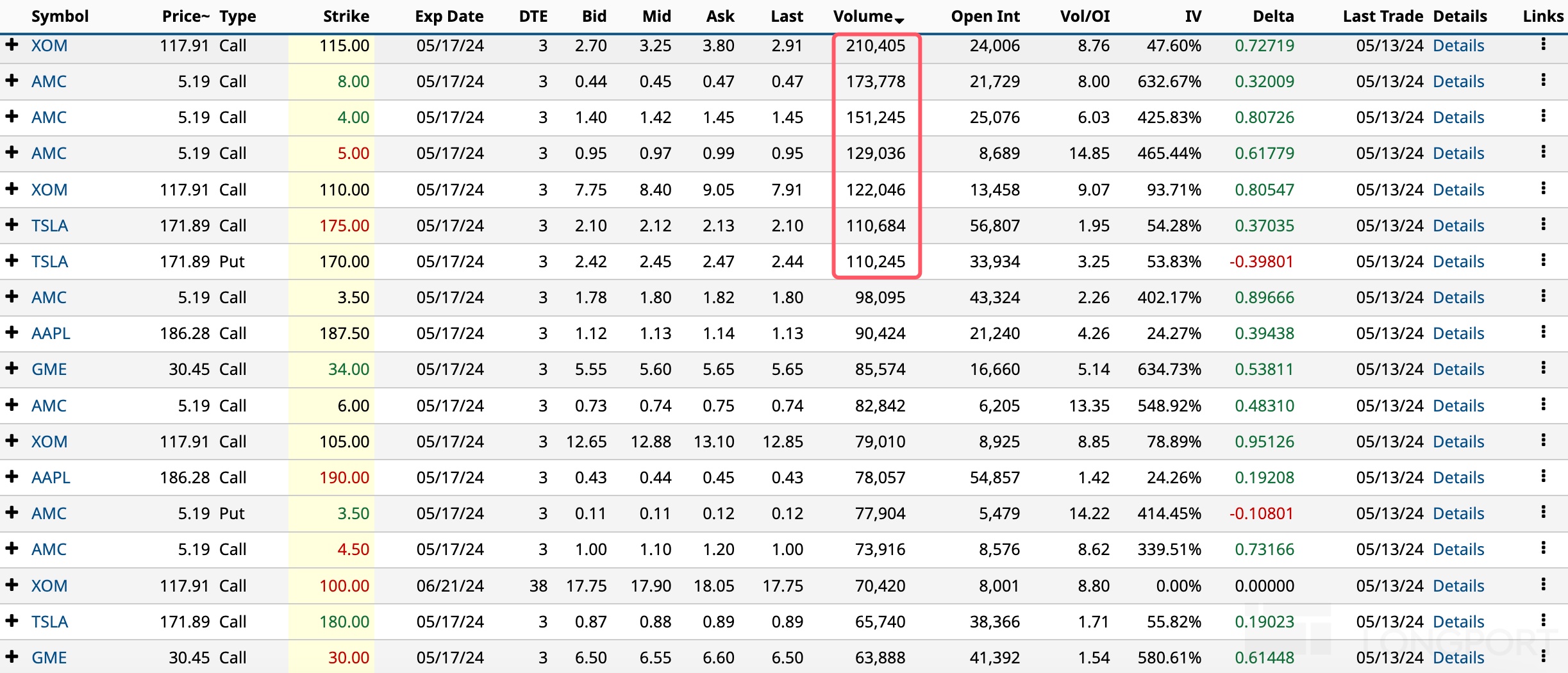Open Details for TSLA 180.00 call

[1458, 622]
